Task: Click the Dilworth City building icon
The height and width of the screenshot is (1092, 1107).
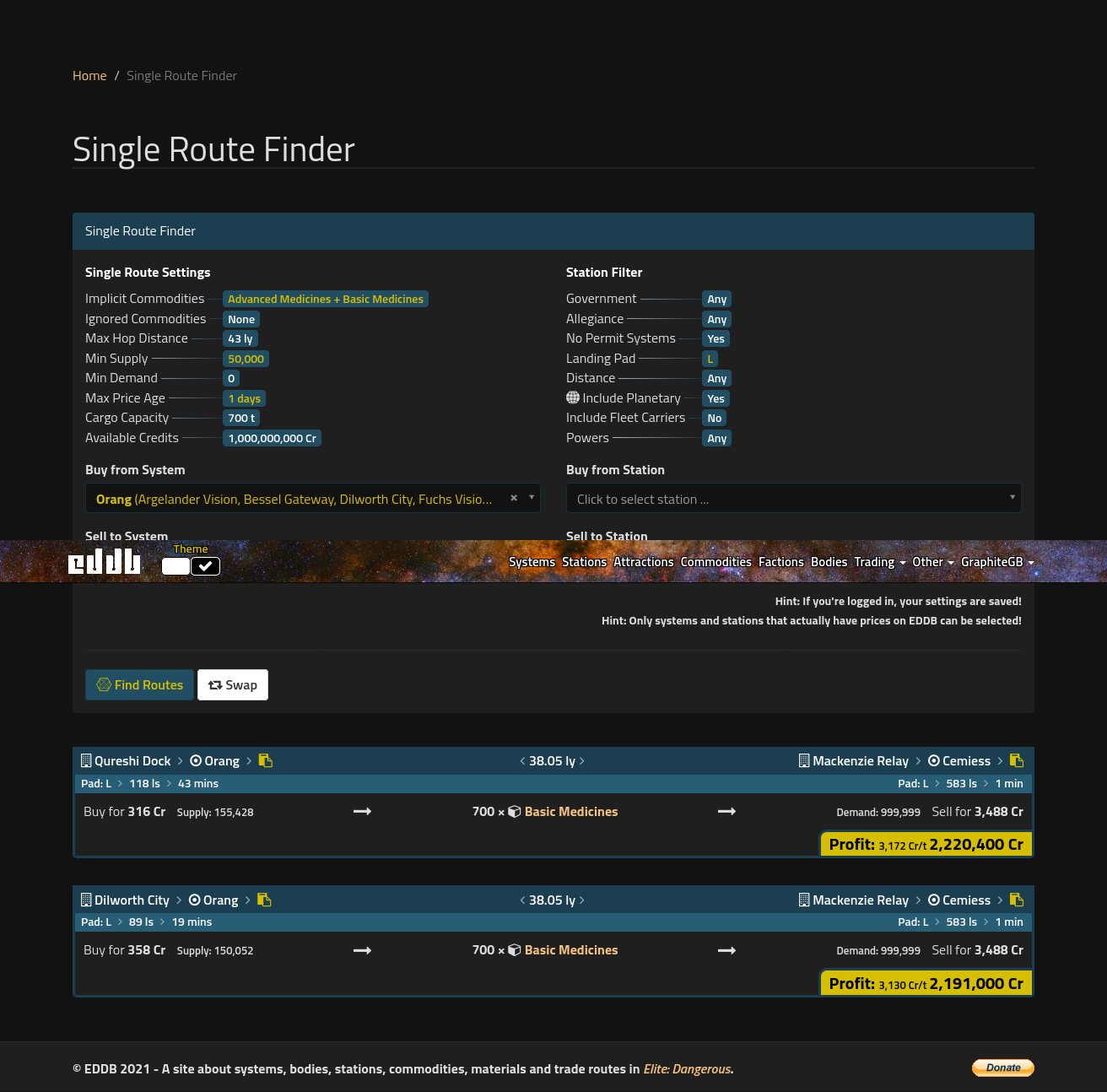Action: coord(86,900)
